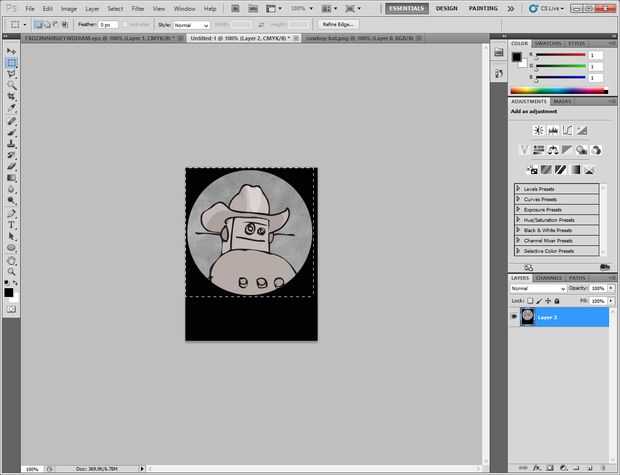Switch to the Design workspace
The image size is (620, 475).
click(x=446, y=8)
